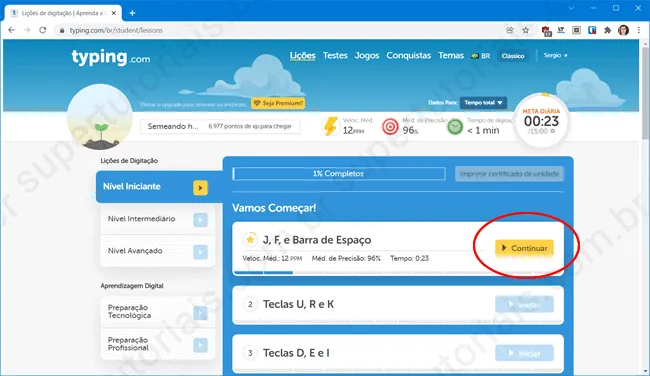
Task: Click the Meta Diária 00:23 timer circle
Action: (541, 121)
